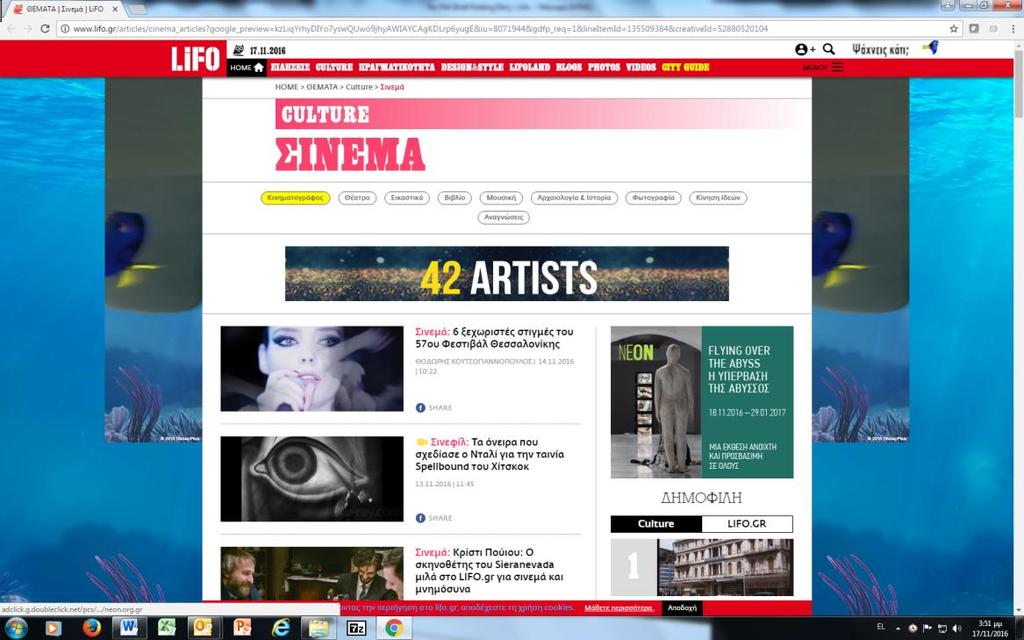
Task: Open the Windows Start menu
Action: point(16,628)
